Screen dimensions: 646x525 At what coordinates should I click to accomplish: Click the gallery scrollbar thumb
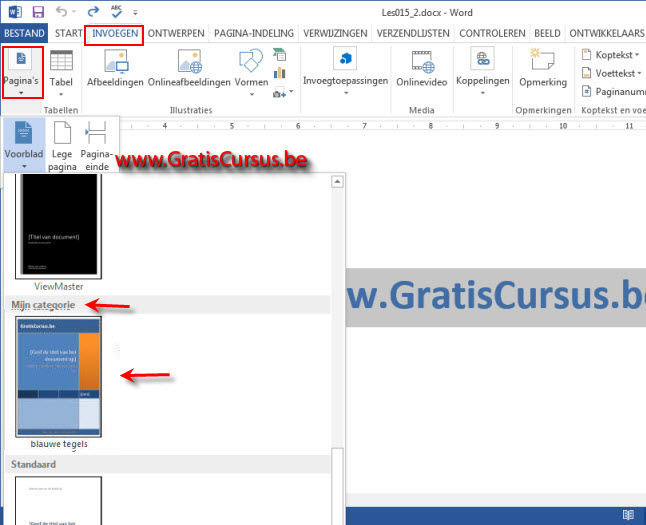click(337, 486)
